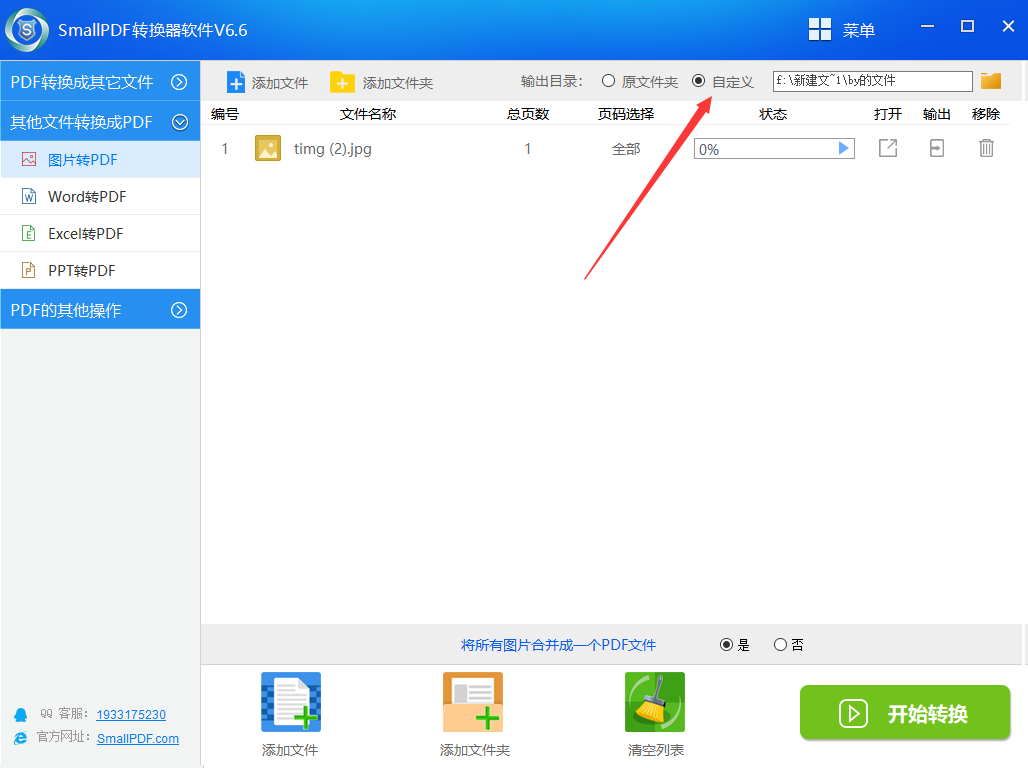Viewport: 1028px width, 768px height.
Task: Browse output folder with yellow folder icon
Action: tap(991, 81)
